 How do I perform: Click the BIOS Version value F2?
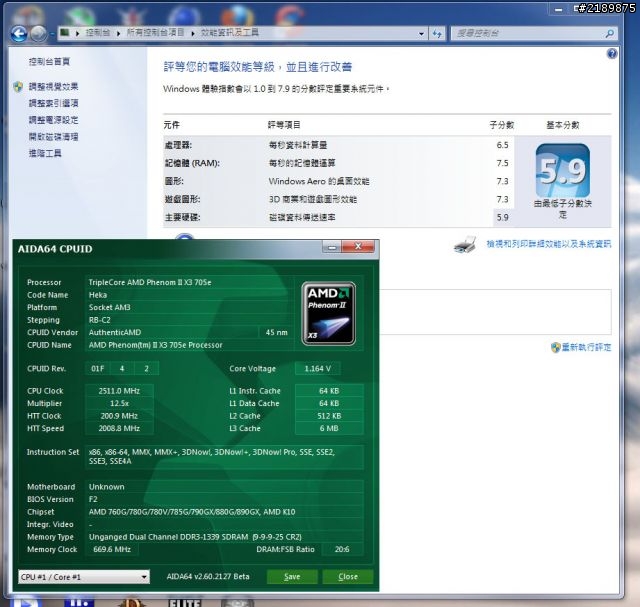point(93,499)
